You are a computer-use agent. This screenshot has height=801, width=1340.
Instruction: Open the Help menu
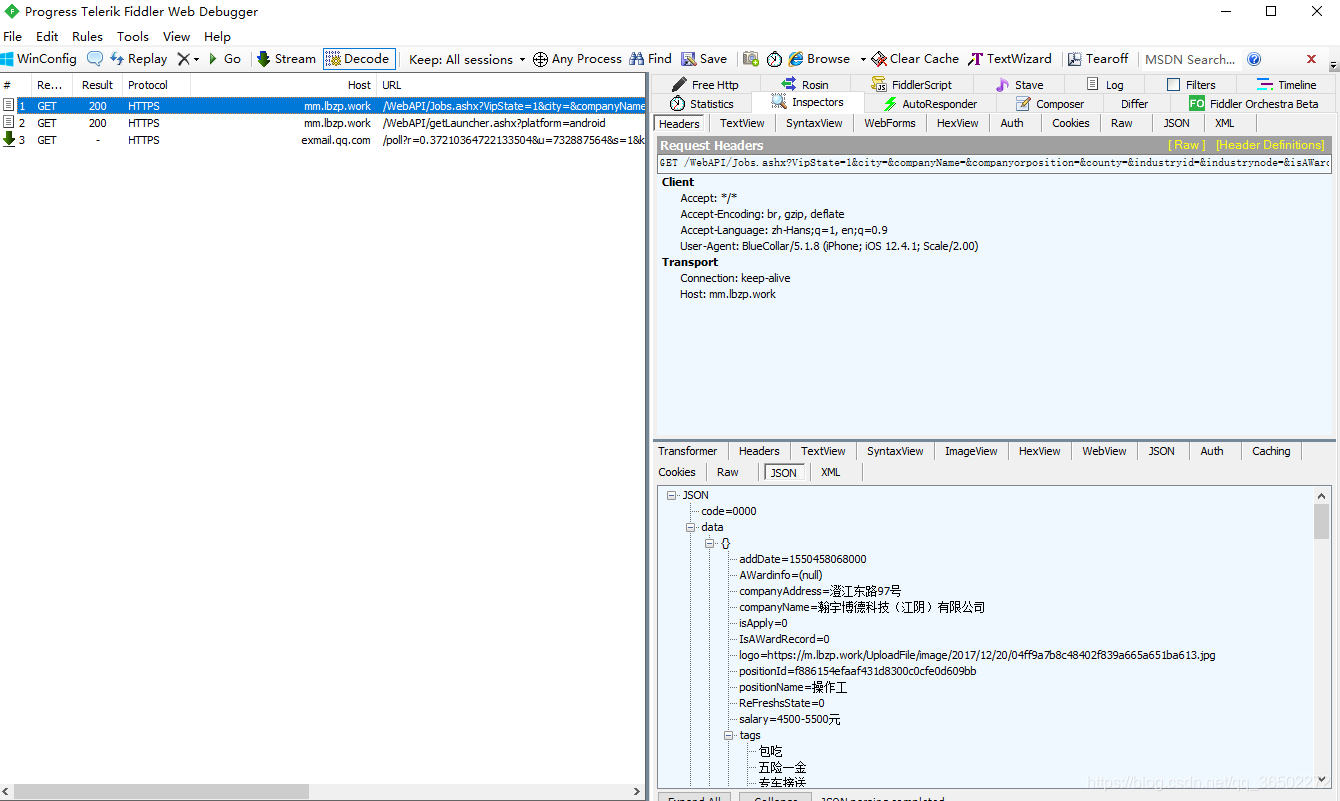[217, 36]
